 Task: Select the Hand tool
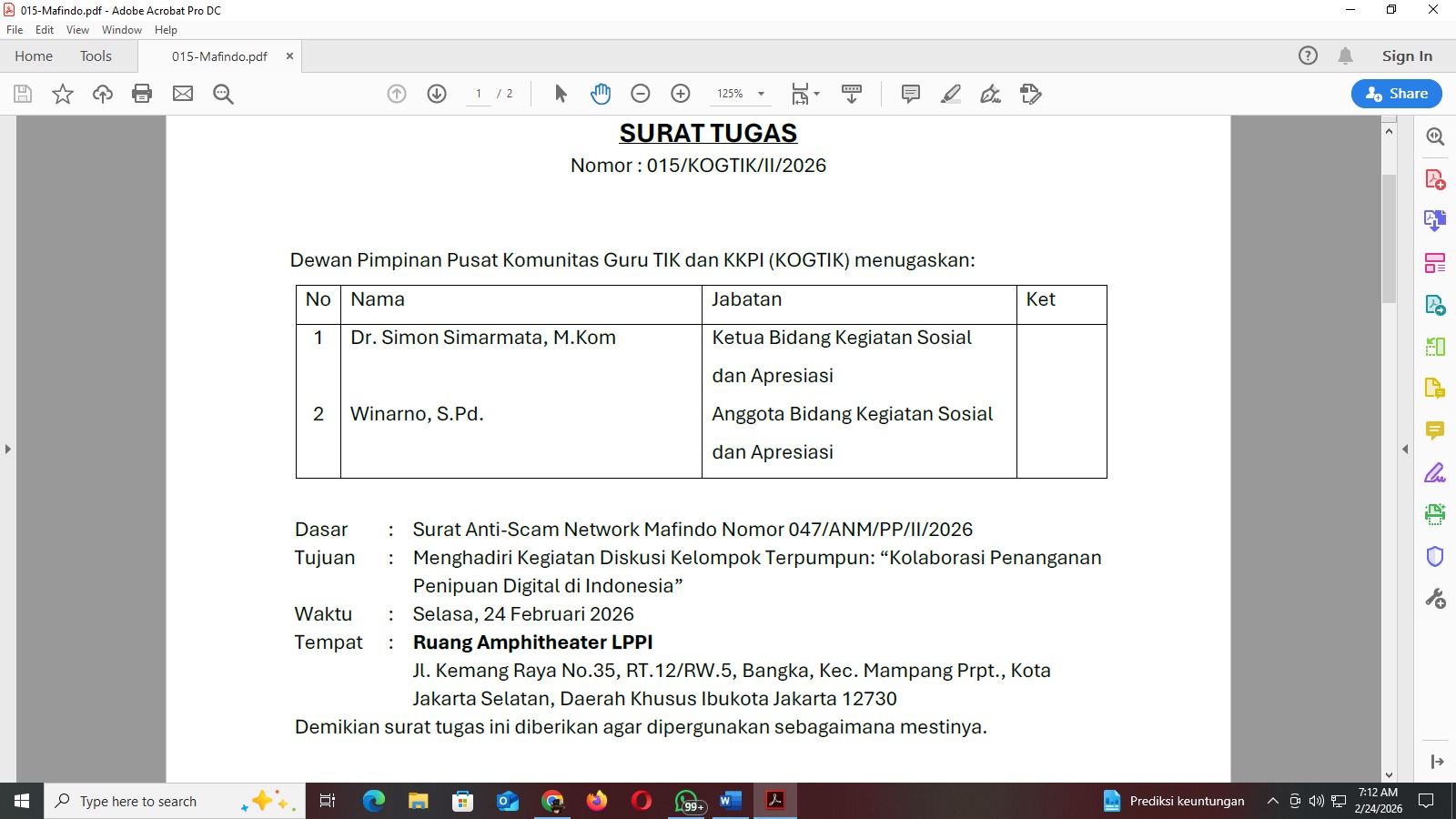click(601, 94)
